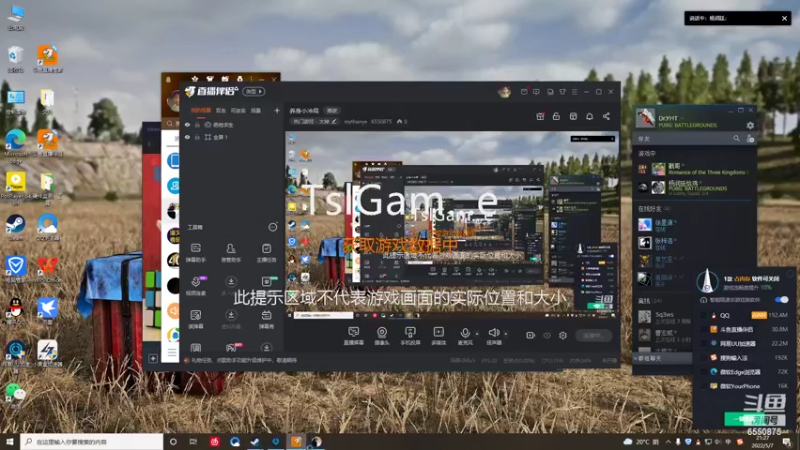This screenshot has width=800, height=450.
Task: Add live screen source in Douyu toolbar
Action: pyautogui.click(x=353, y=336)
